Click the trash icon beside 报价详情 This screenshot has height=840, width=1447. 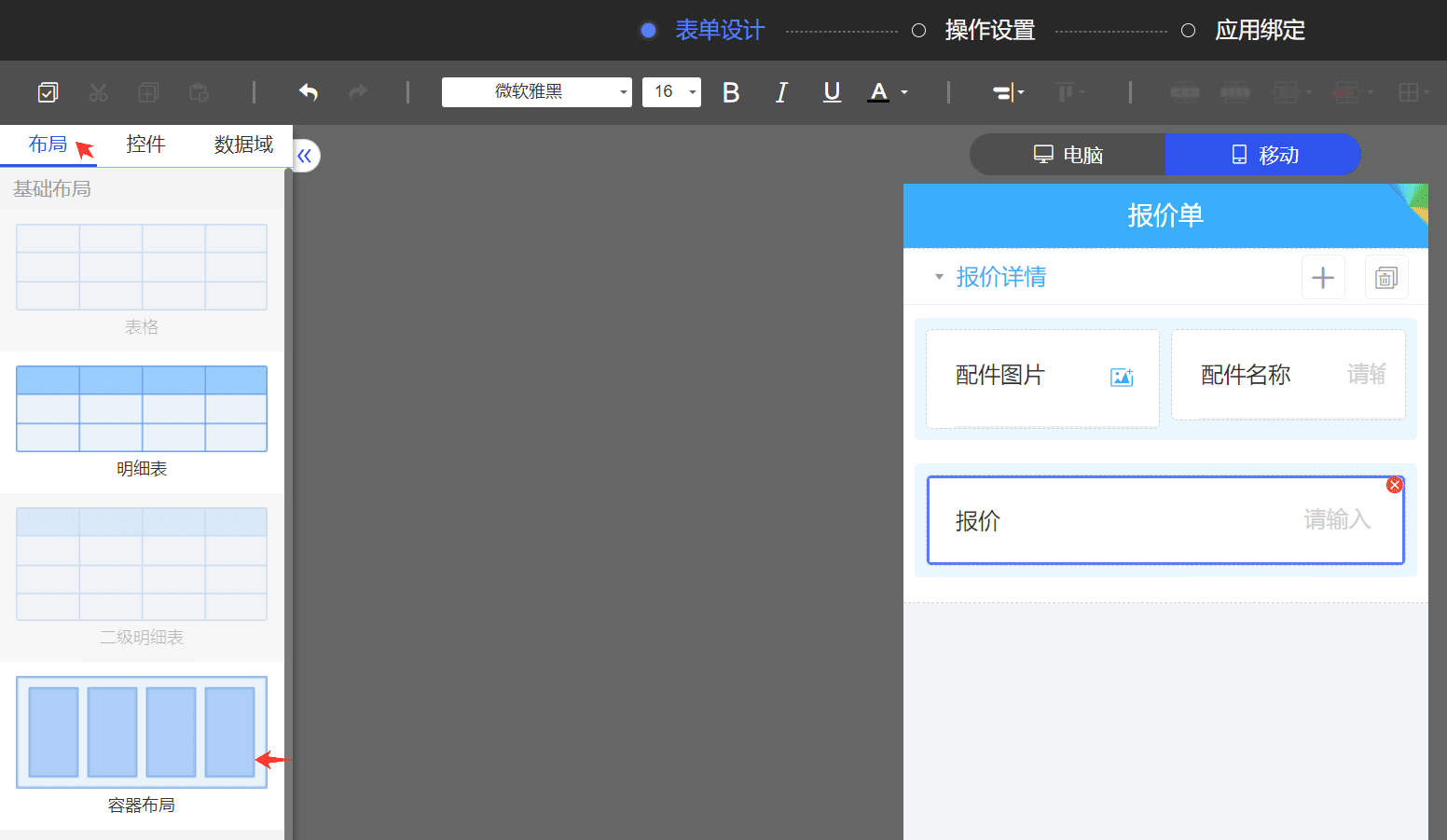point(1386,277)
